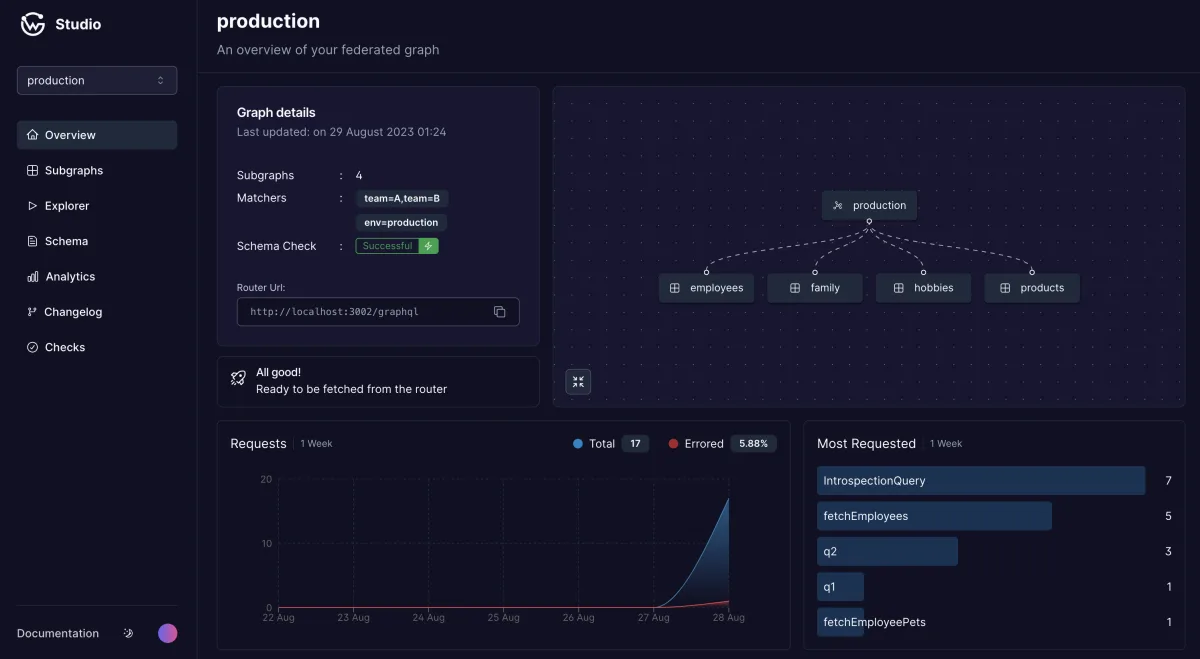This screenshot has width=1200, height=659.
Task: Click the rocket icon in All good panel
Action: 238,378
